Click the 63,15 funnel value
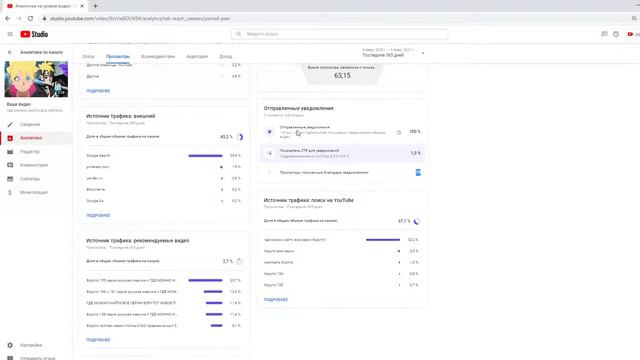 [x=342, y=76]
